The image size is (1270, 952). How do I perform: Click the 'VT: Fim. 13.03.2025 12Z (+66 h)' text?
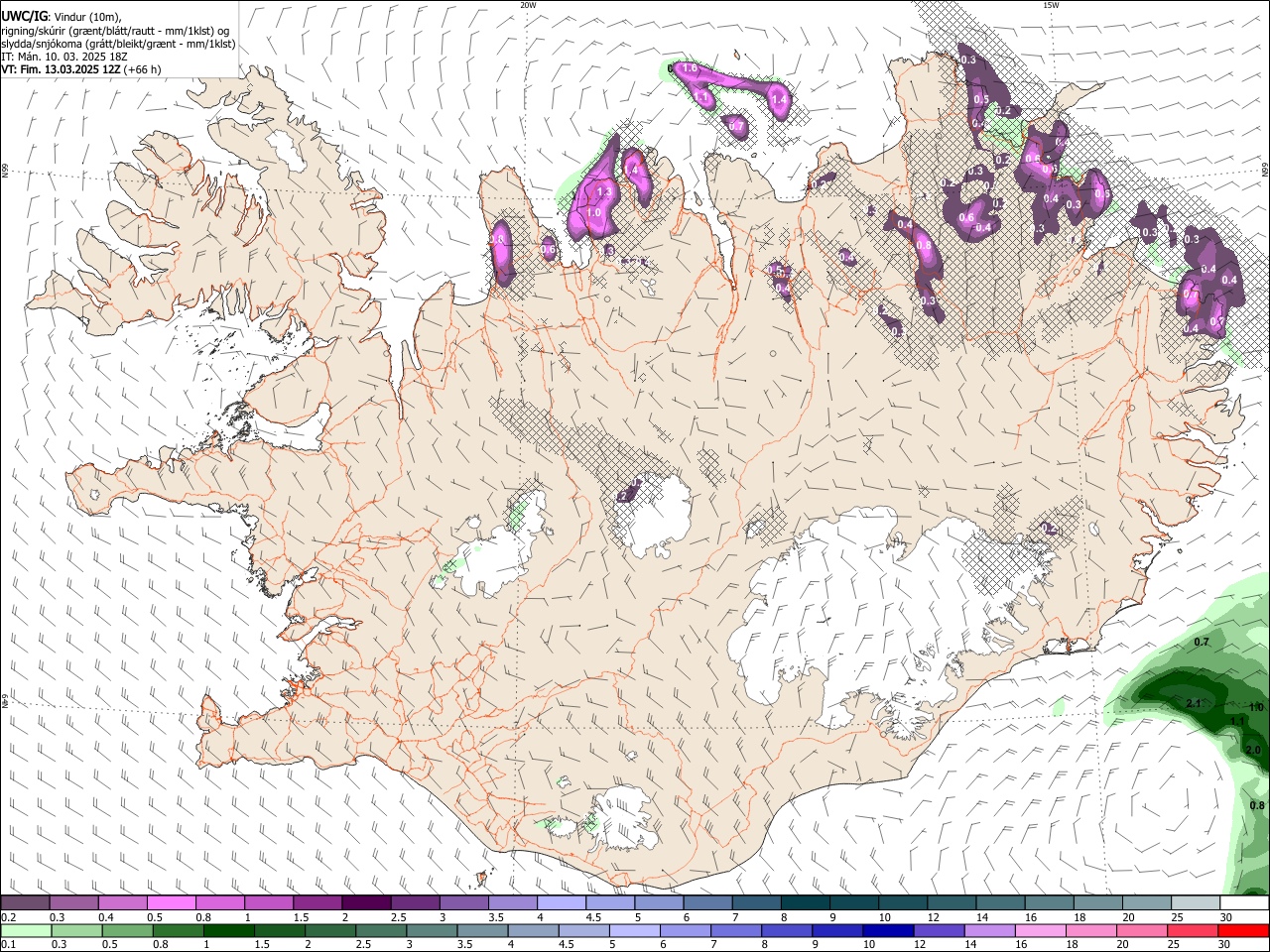click(80, 69)
